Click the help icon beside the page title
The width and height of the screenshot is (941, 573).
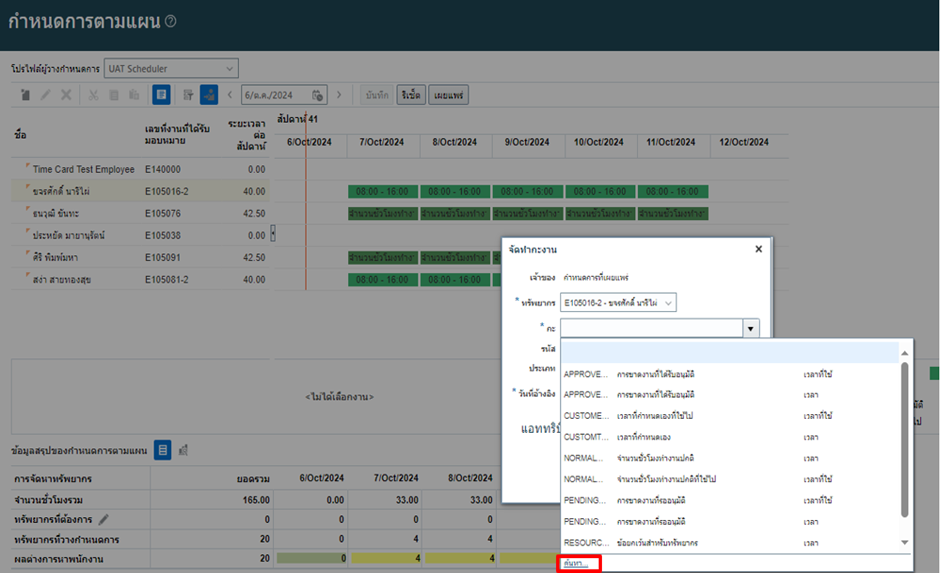point(171,21)
